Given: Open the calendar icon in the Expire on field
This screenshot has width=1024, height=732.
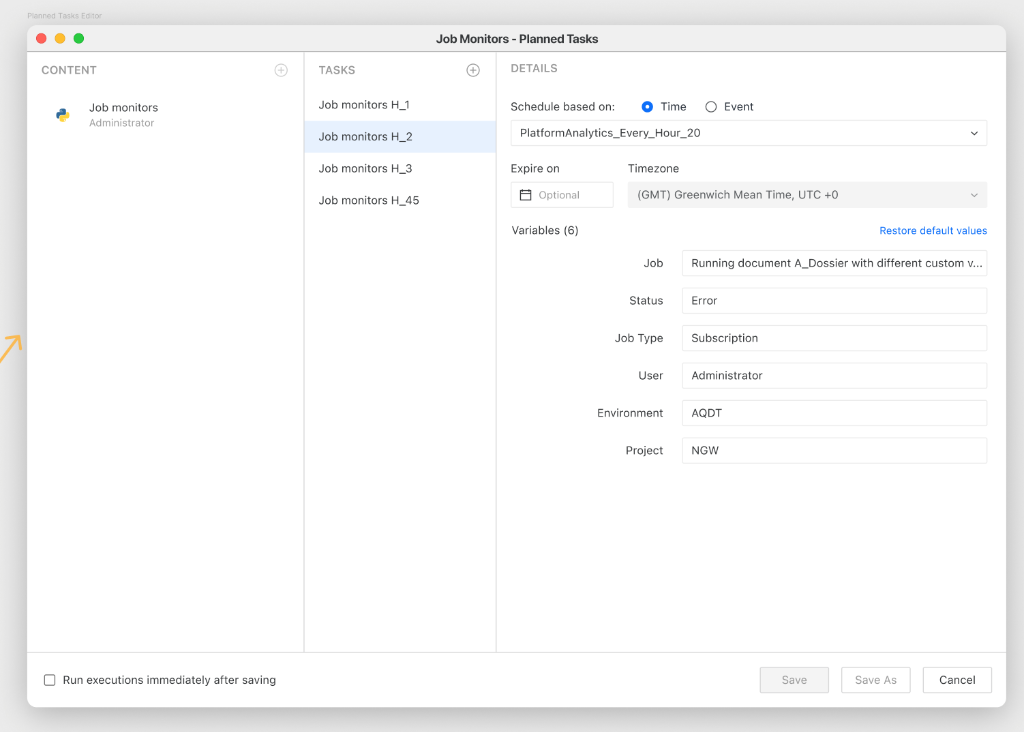Looking at the screenshot, I should [527, 194].
